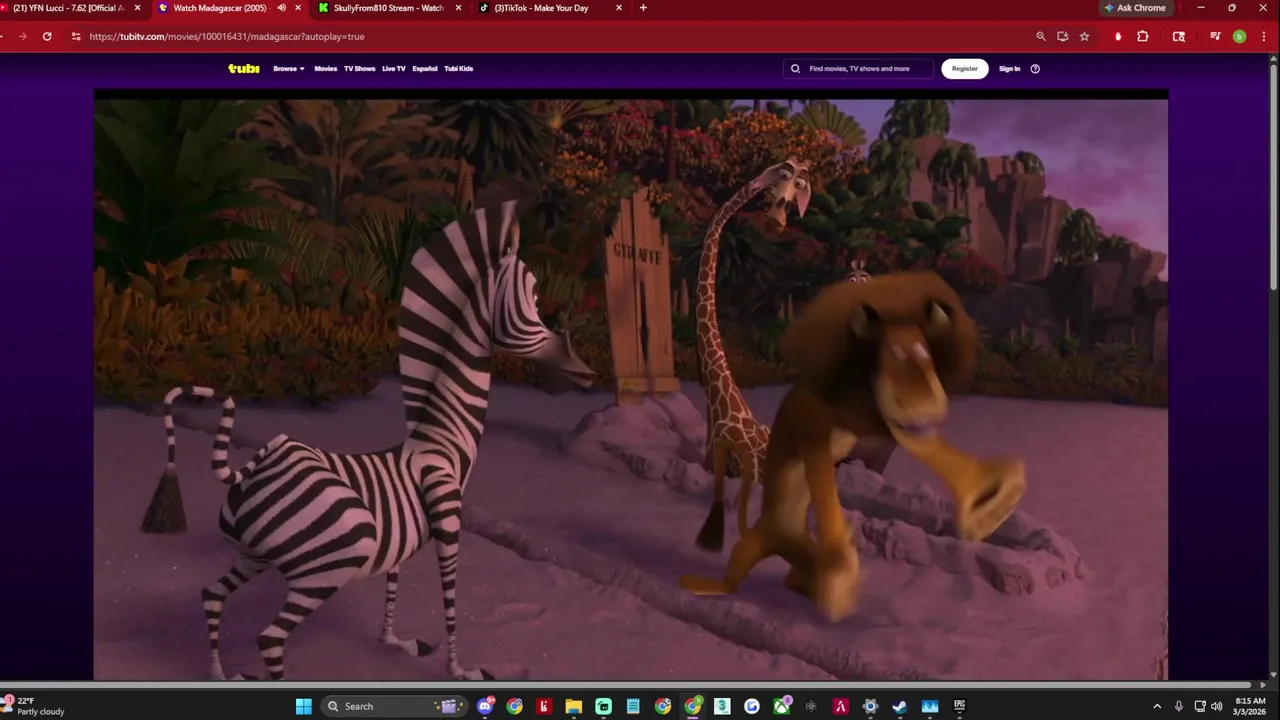Open the Notepad taskbar icon
Viewport: 1280px width, 720px height.
click(x=633, y=706)
